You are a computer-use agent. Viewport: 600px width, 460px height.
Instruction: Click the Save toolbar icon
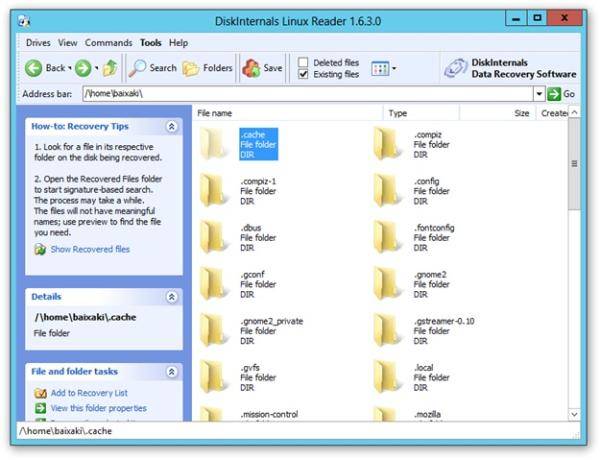click(251, 69)
